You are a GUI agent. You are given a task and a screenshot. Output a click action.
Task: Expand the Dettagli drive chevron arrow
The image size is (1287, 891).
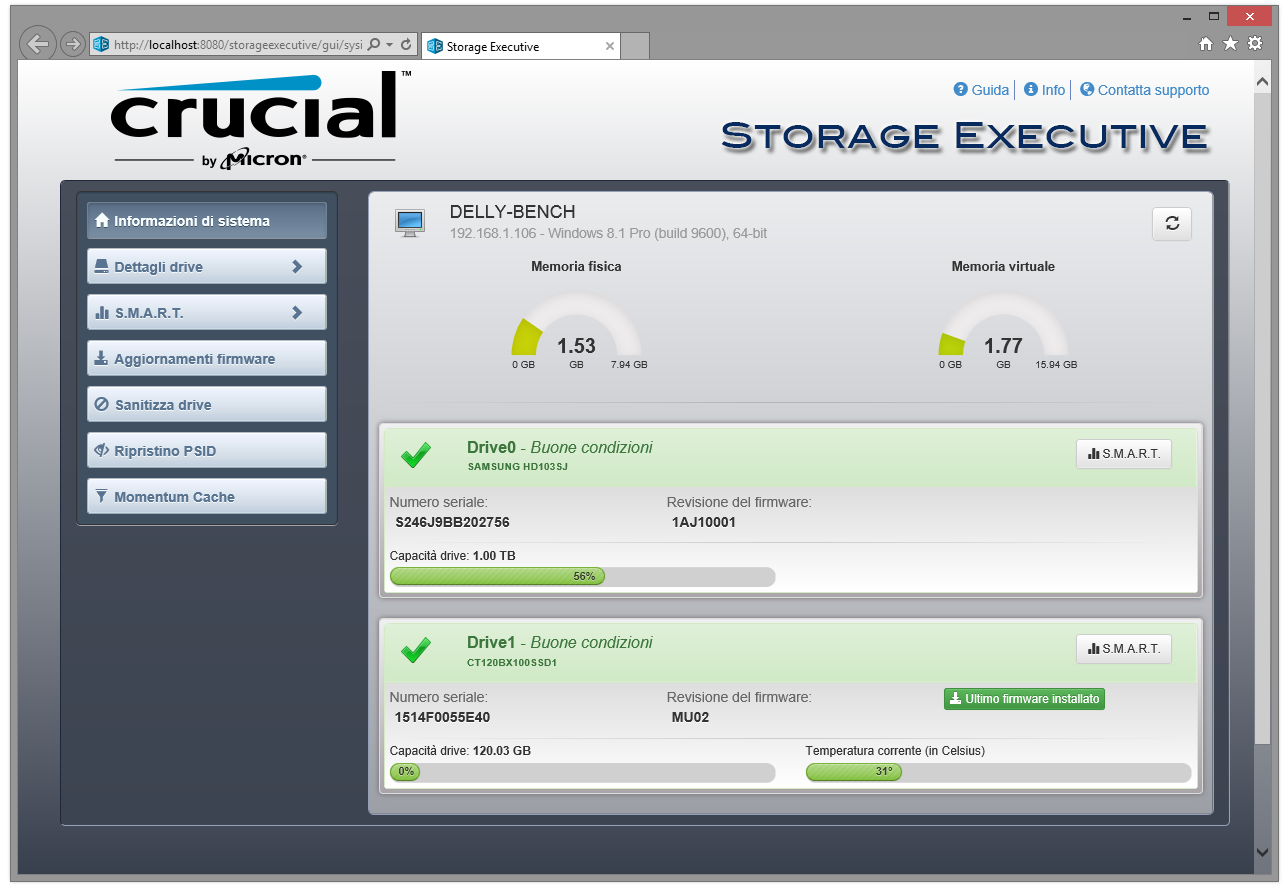[x=297, y=267]
